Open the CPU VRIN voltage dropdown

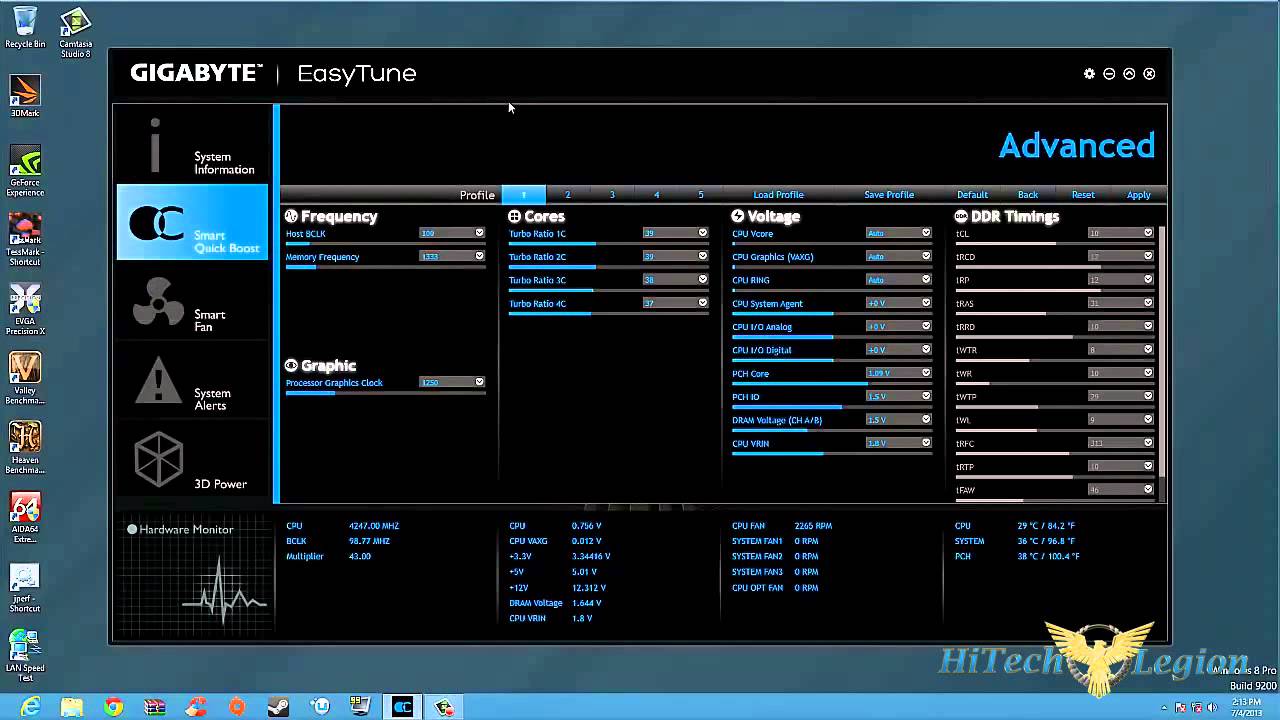pos(926,443)
